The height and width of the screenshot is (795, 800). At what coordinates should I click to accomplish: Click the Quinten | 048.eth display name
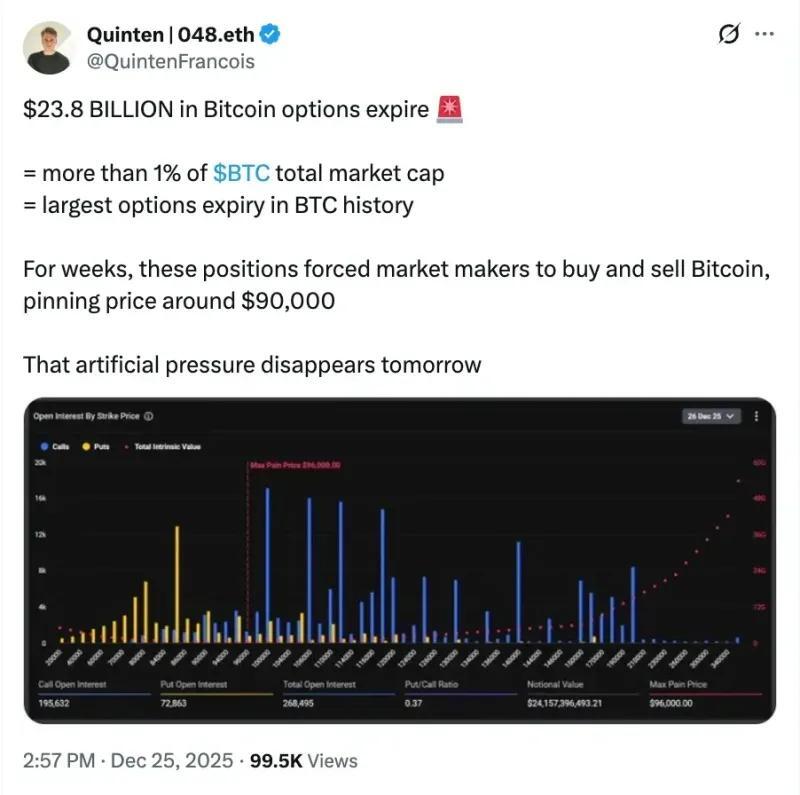click(169, 34)
